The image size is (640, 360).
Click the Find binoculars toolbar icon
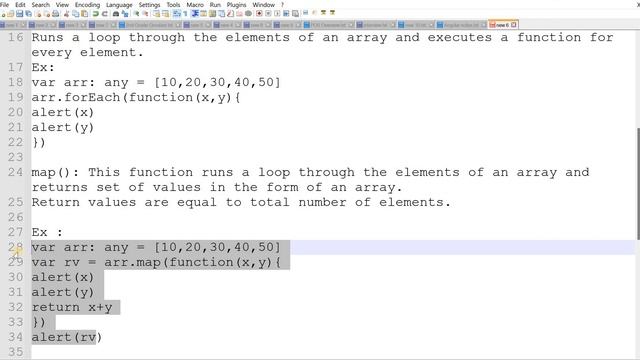116,13
